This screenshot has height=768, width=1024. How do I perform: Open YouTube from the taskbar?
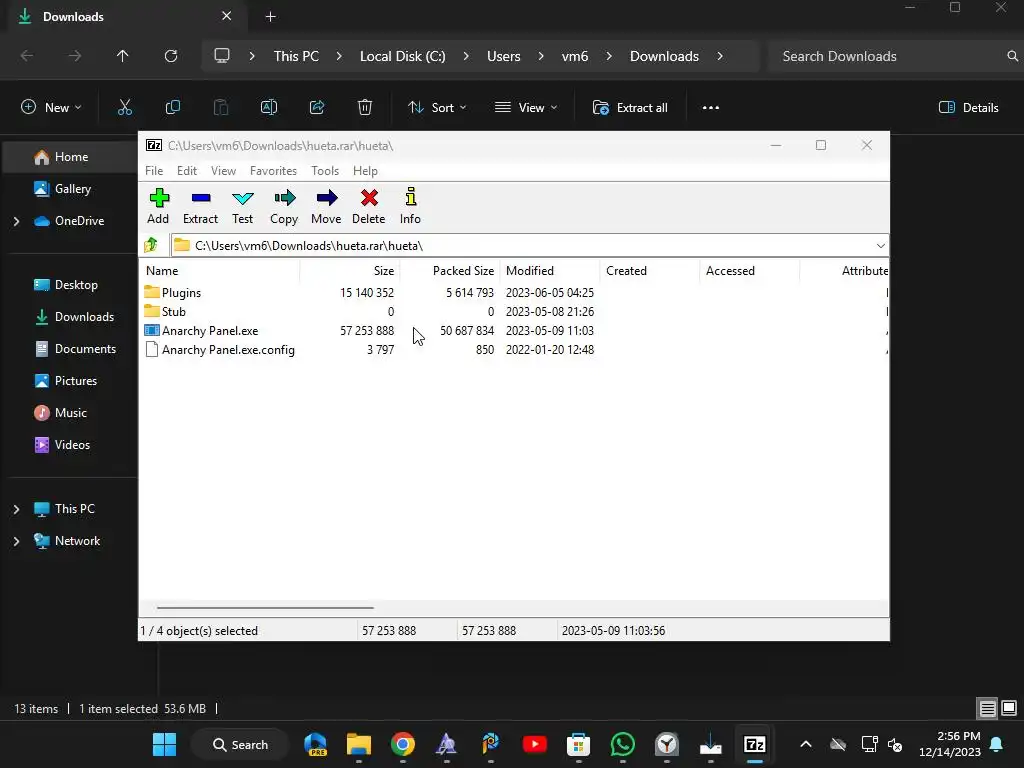[535, 744]
